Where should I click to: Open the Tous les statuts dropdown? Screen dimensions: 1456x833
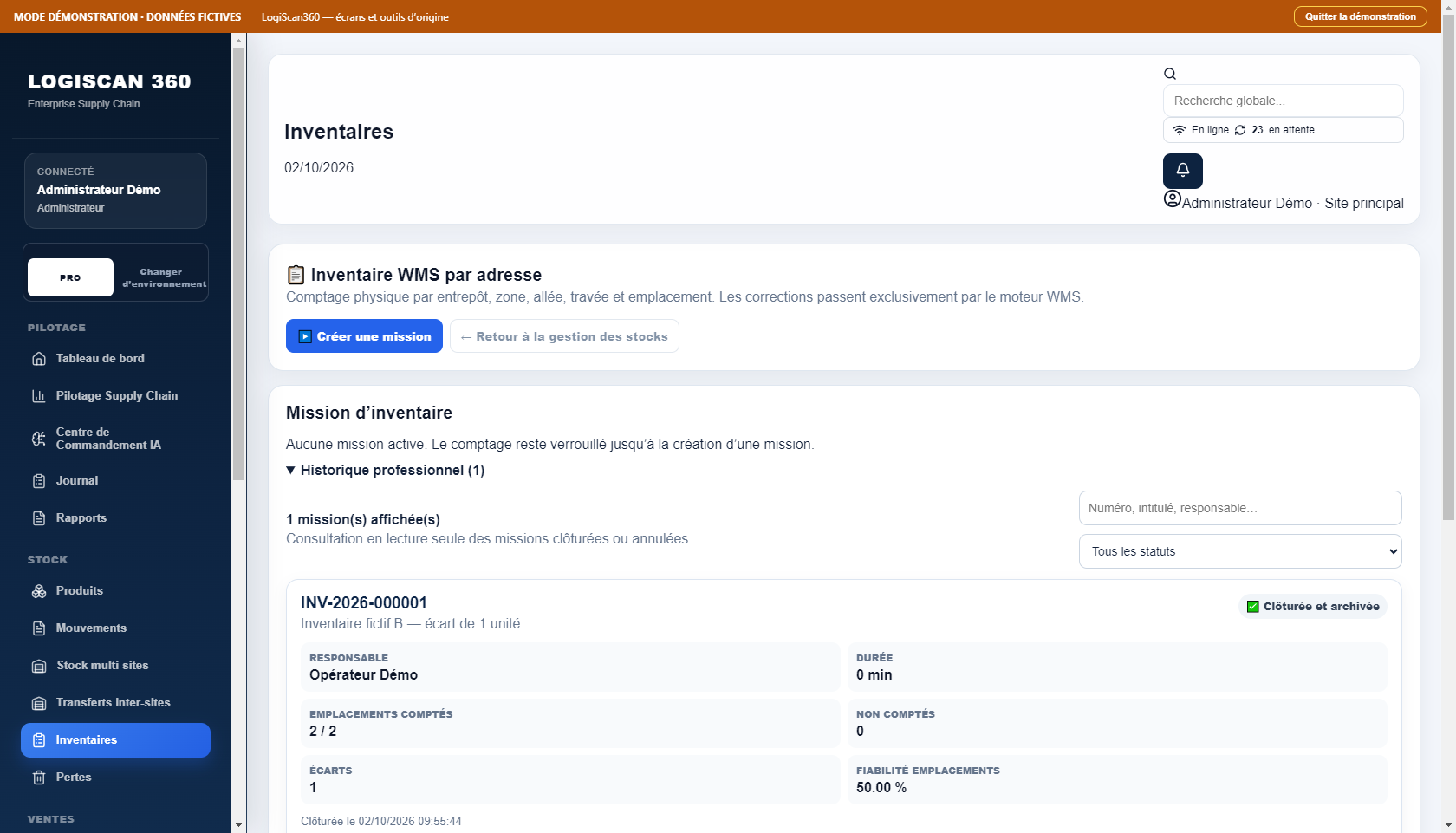tap(1240, 551)
